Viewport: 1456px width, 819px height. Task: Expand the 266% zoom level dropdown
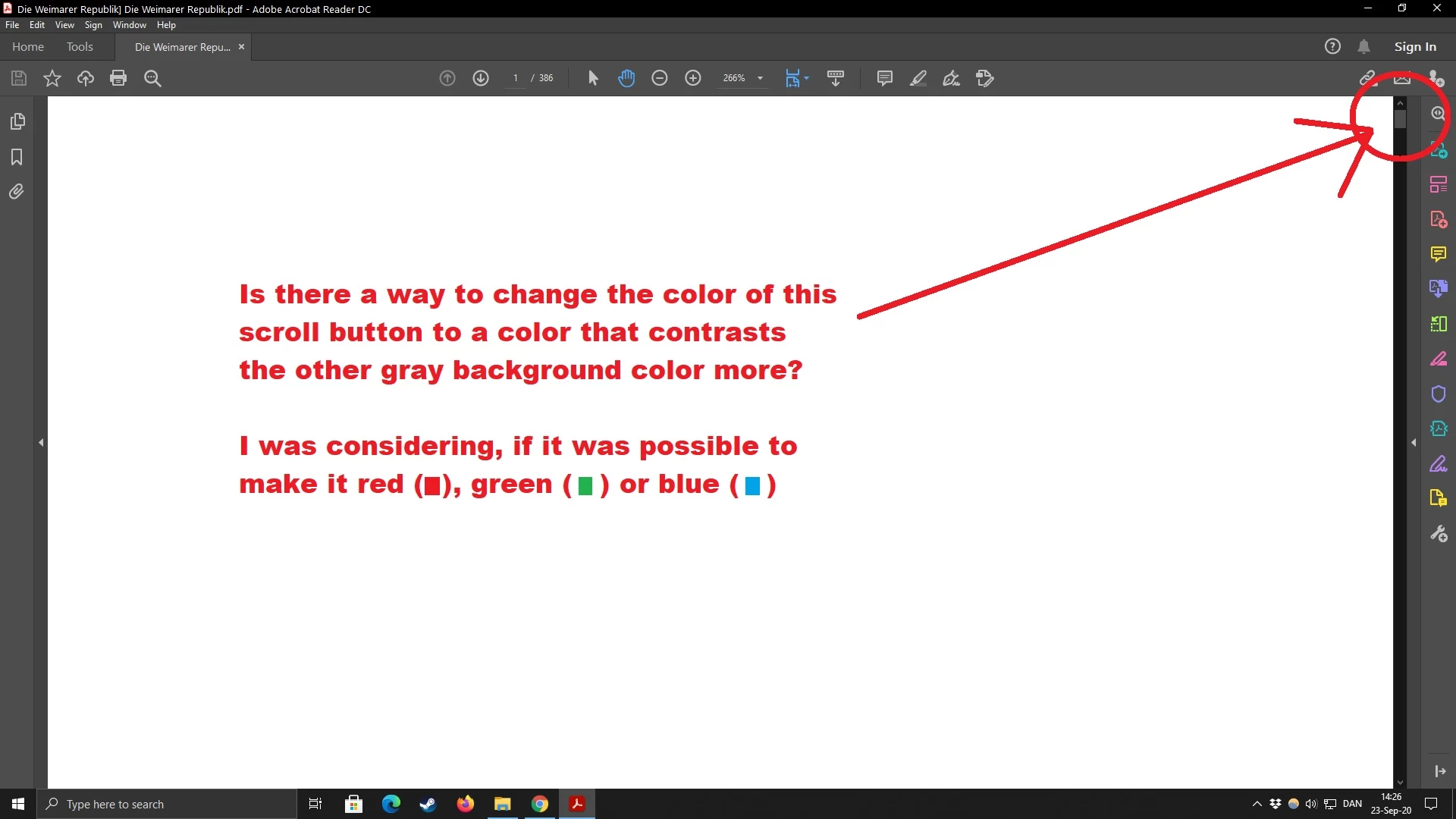point(760,78)
